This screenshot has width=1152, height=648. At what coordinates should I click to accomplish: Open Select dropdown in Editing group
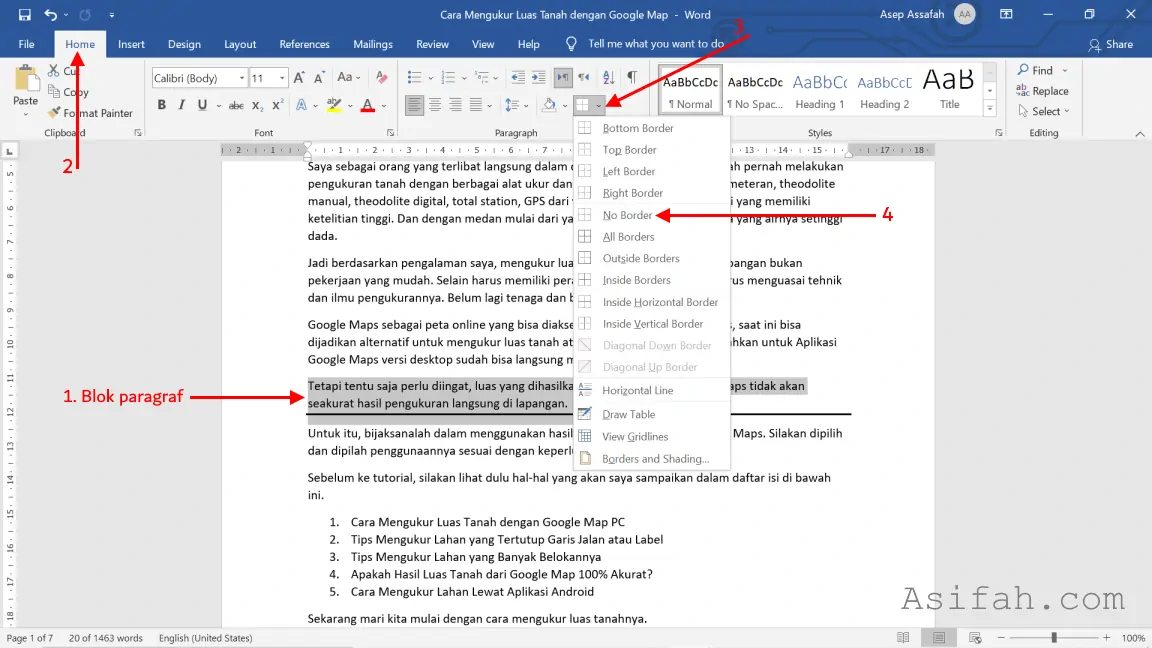pos(1044,112)
